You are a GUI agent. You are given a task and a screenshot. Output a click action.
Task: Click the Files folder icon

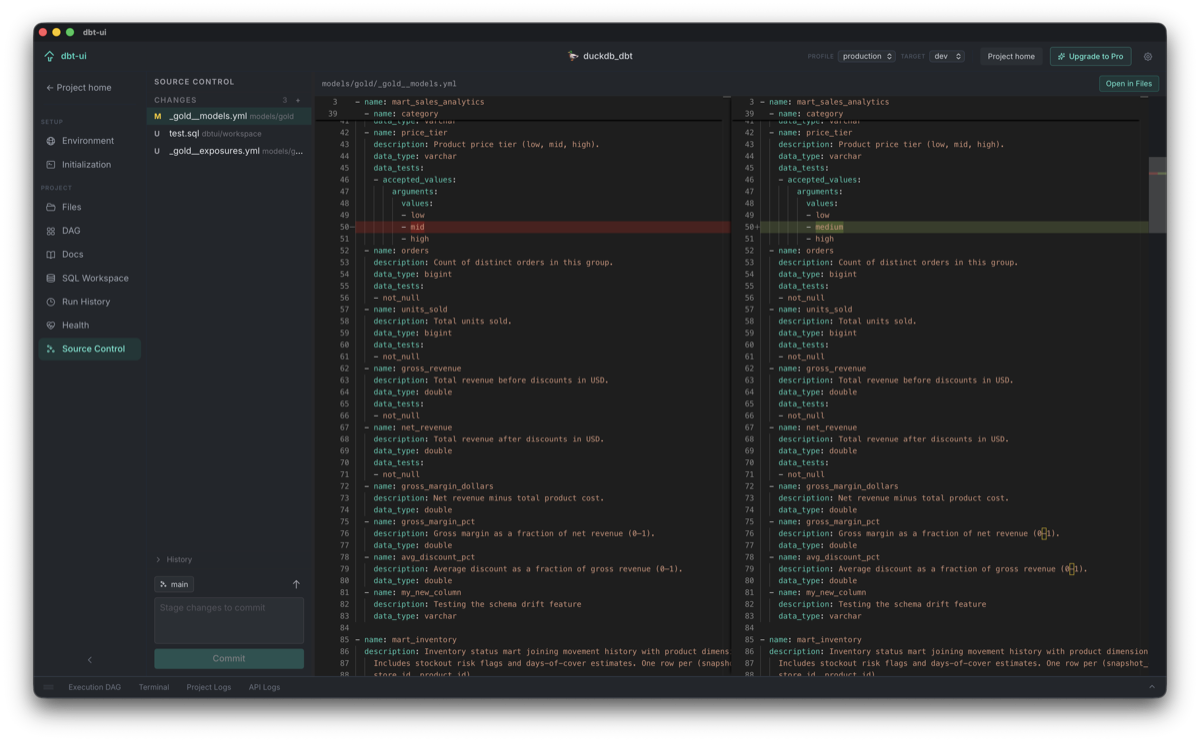coord(51,207)
